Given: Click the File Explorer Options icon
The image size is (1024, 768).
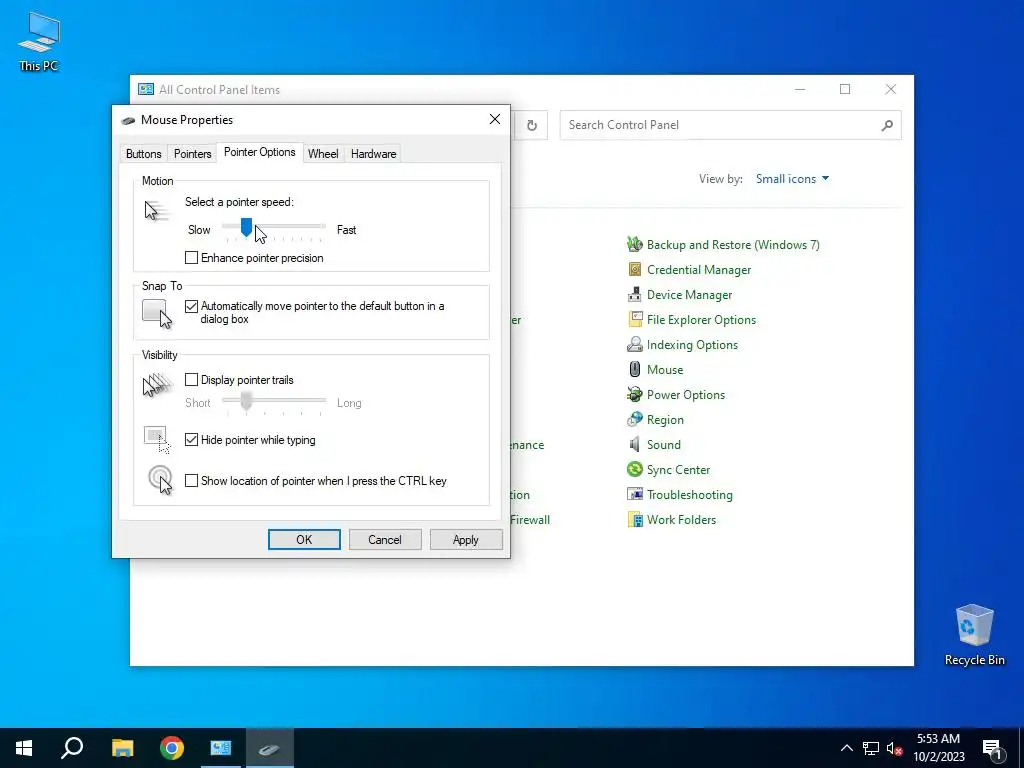Looking at the screenshot, I should pyautogui.click(x=634, y=319).
